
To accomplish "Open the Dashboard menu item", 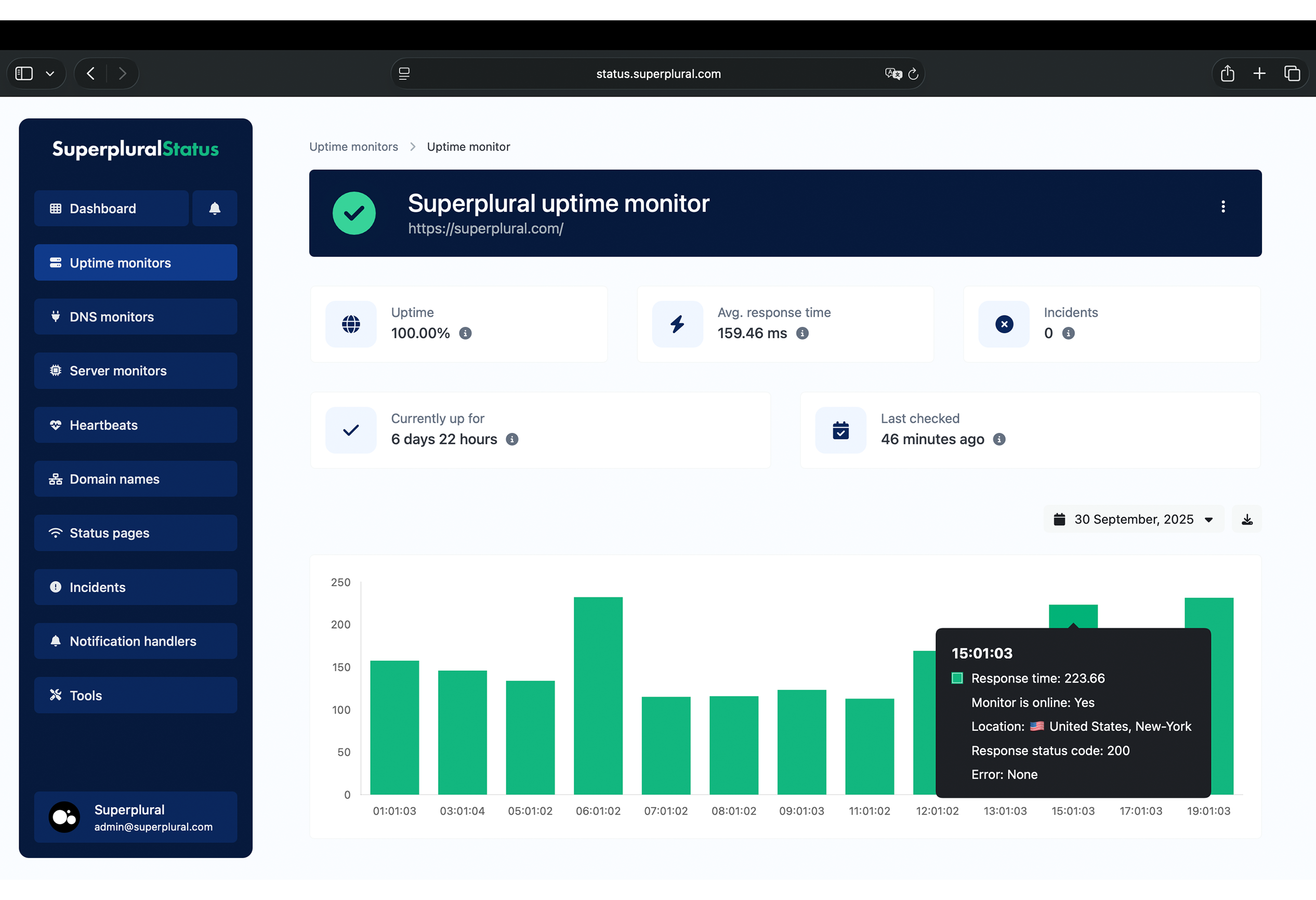I will point(112,208).
